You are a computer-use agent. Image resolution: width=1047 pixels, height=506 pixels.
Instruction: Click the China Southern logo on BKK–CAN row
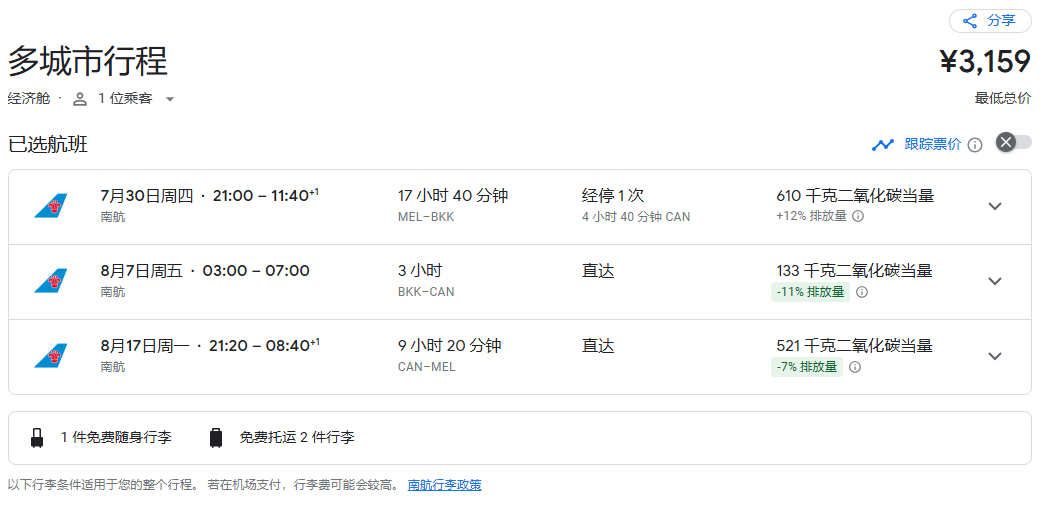coord(51,280)
